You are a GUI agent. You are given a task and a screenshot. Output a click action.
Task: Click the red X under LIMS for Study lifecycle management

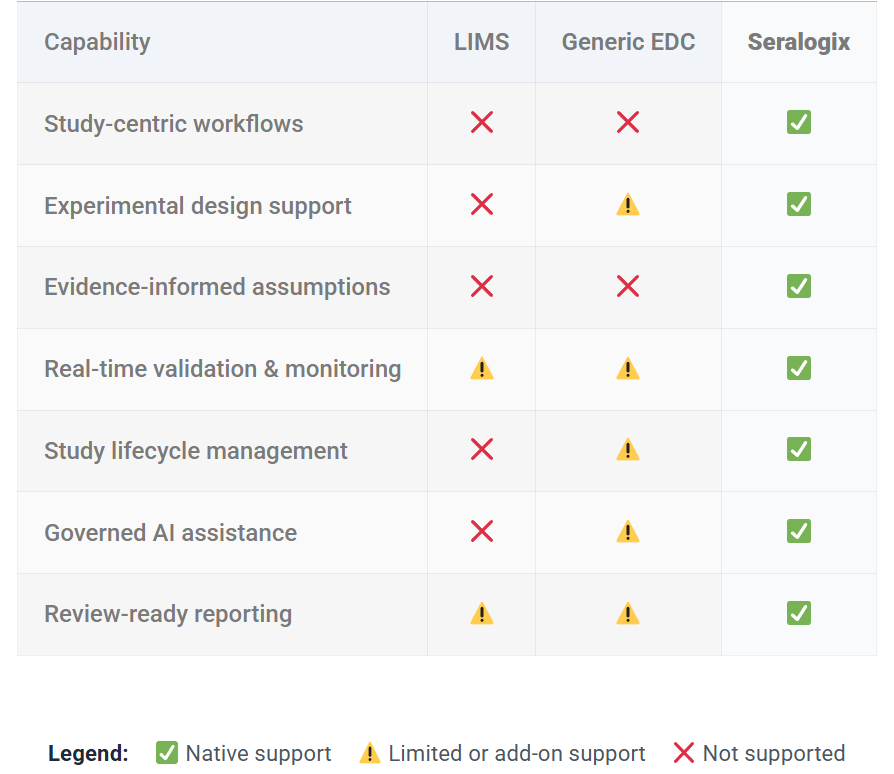[481, 449]
